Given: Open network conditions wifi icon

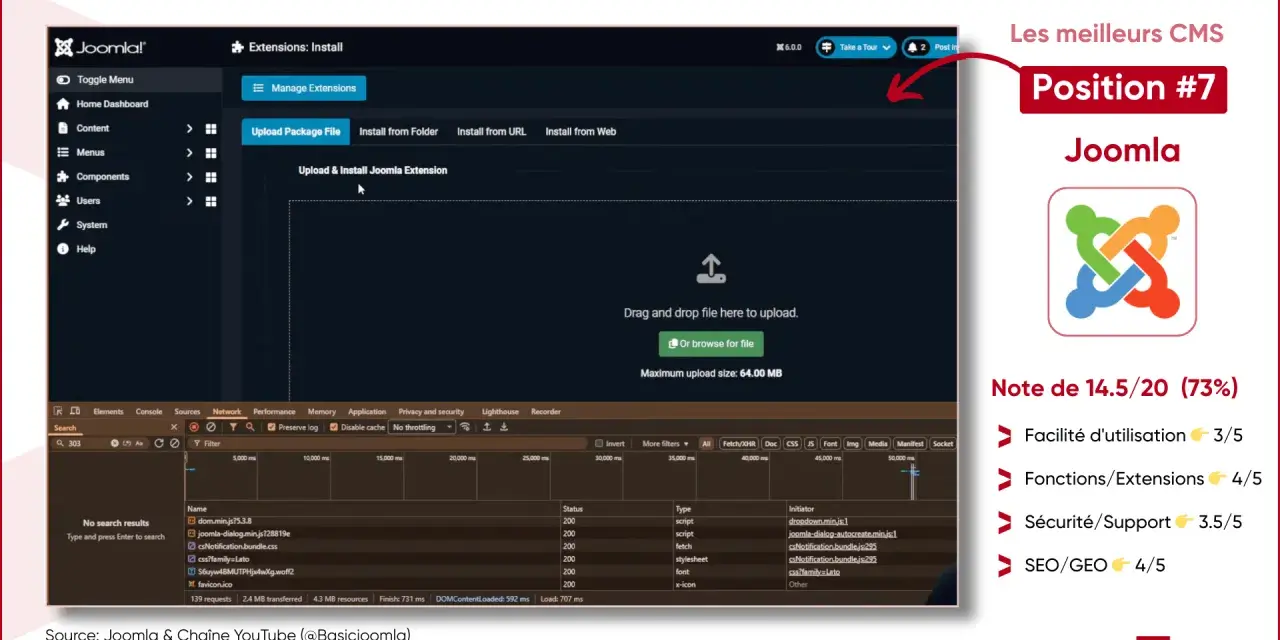Looking at the screenshot, I should tap(465, 427).
